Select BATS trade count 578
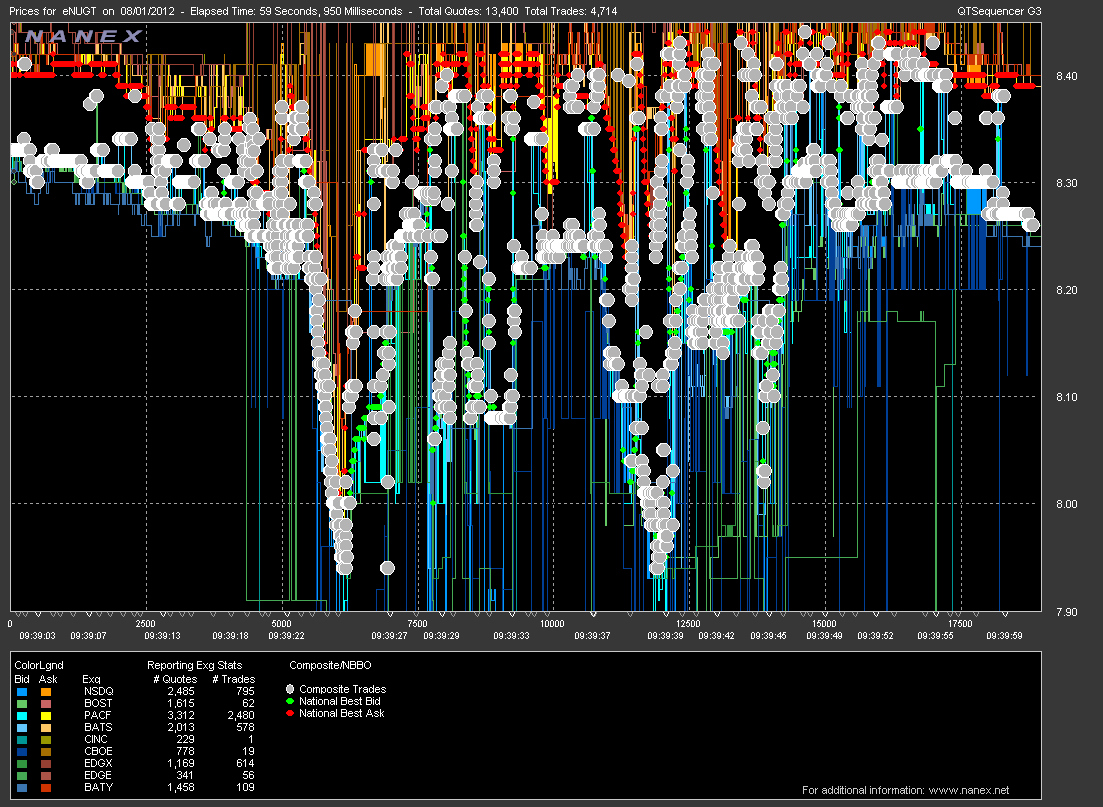 [246, 727]
